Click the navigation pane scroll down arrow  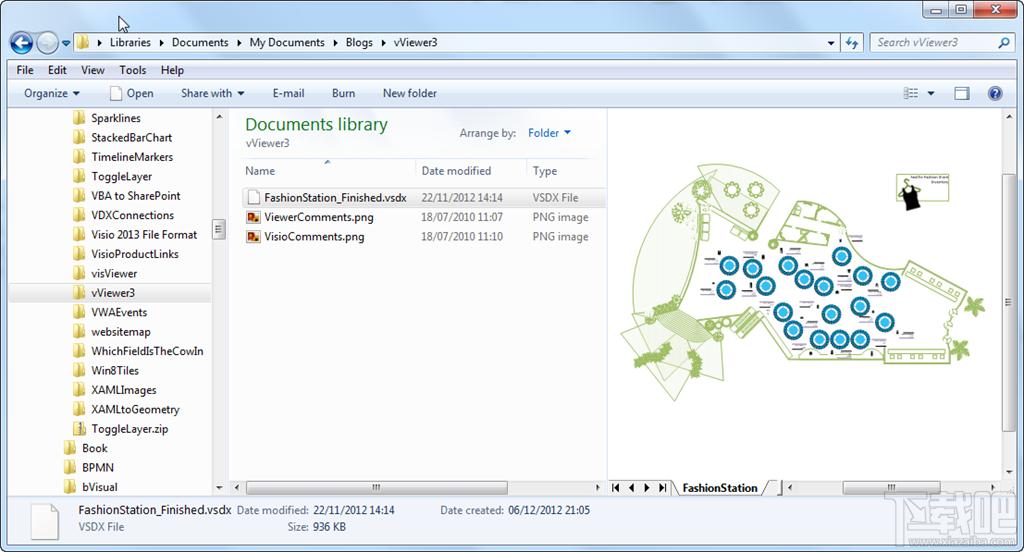tap(219, 487)
